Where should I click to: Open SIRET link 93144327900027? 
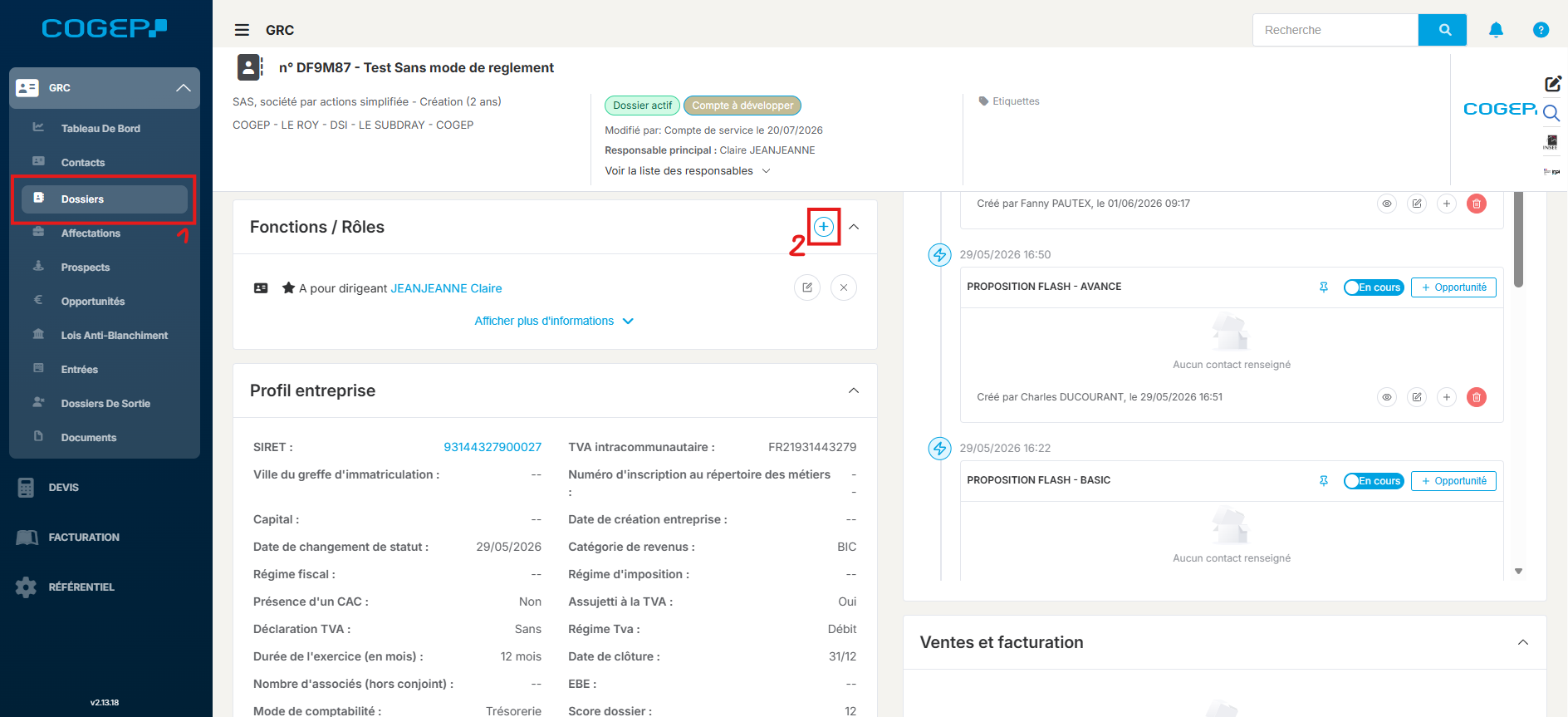coord(492,447)
